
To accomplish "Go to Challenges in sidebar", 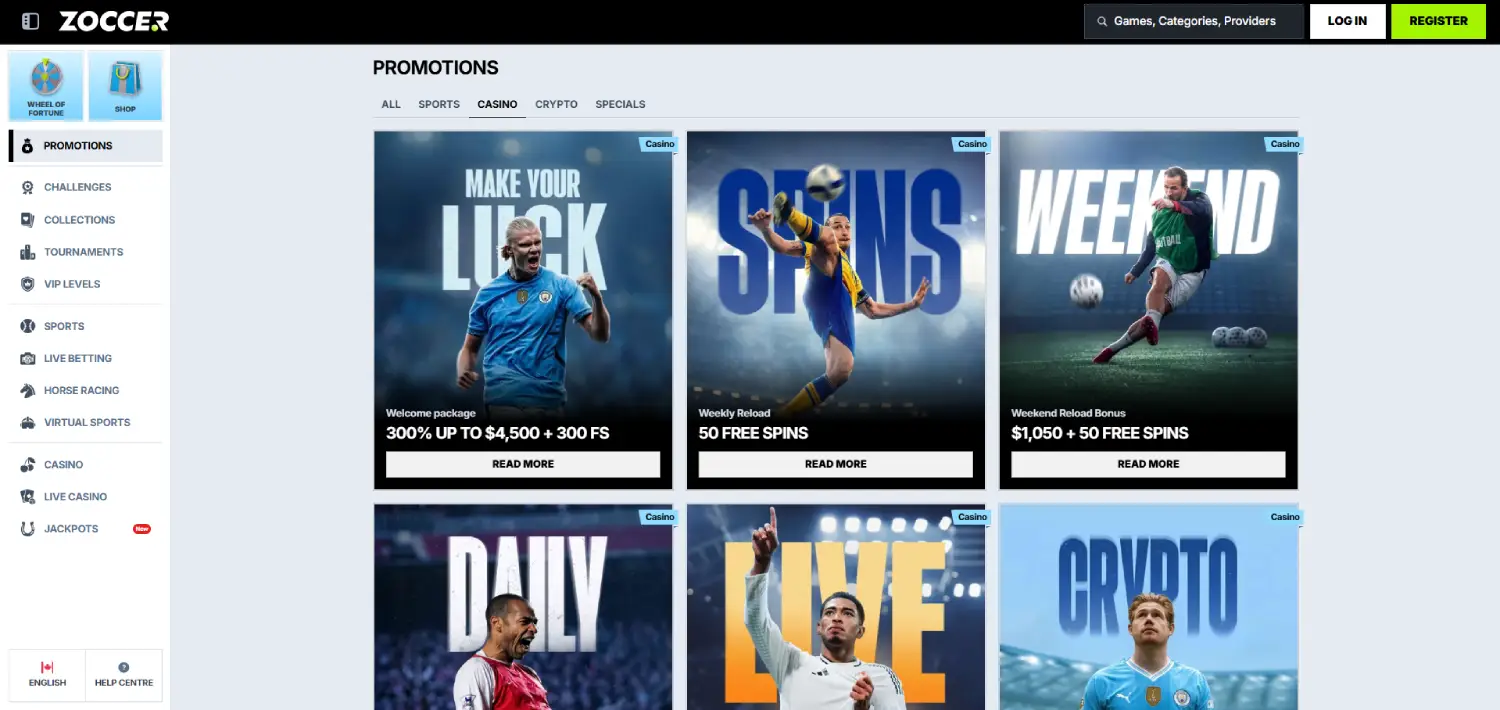I will pos(86,187).
